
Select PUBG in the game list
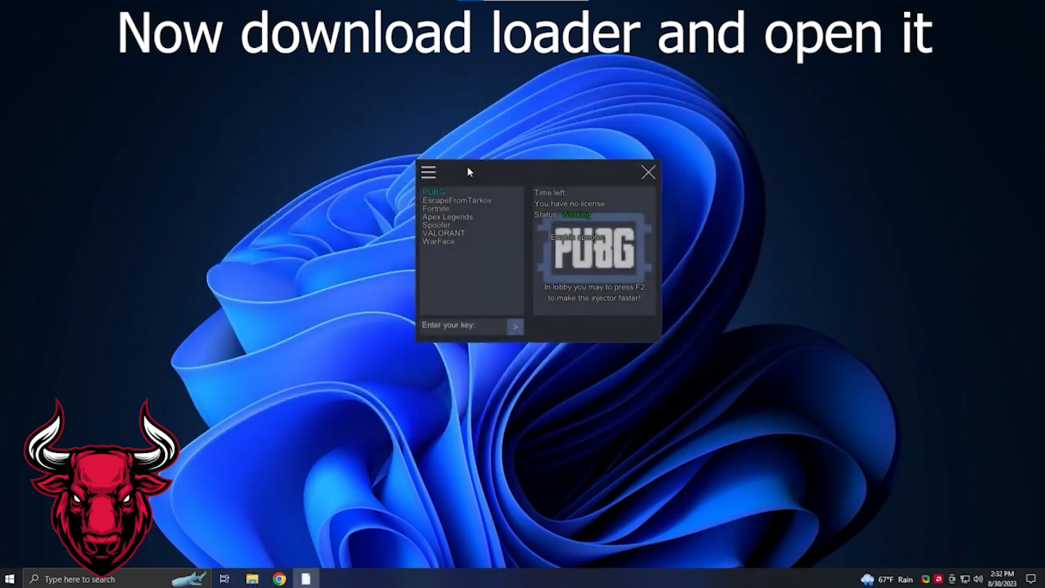[x=433, y=192]
